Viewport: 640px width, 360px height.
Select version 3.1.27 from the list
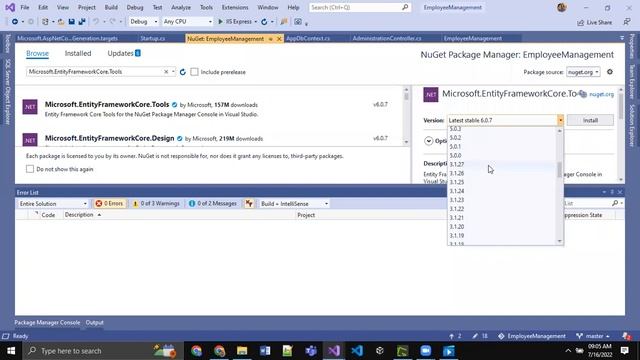[x=503, y=164]
